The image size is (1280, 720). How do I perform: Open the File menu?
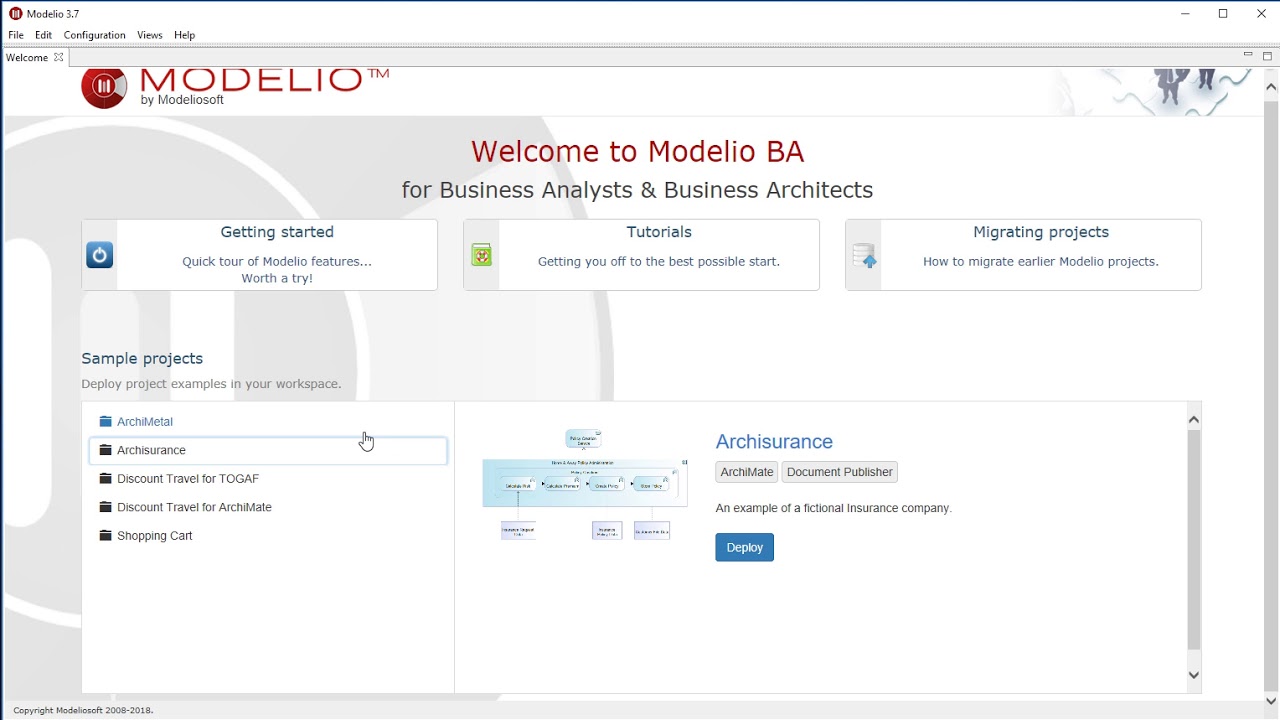click(x=16, y=35)
